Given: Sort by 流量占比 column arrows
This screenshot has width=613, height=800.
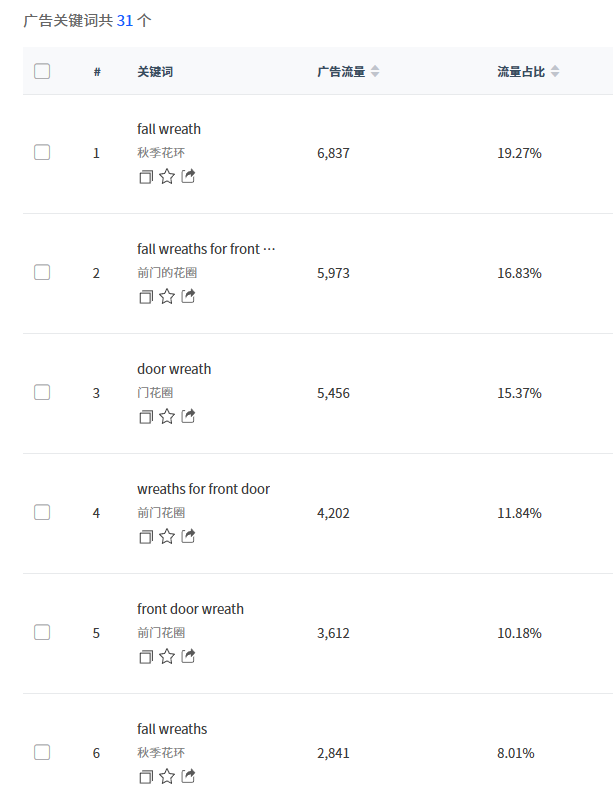Looking at the screenshot, I should point(555,72).
